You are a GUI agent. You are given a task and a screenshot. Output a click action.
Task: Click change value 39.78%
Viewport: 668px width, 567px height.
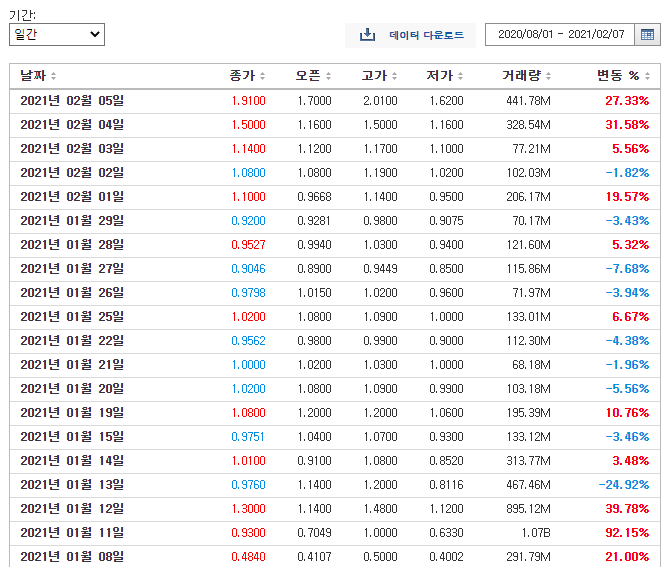pyautogui.click(x=627, y=509)
